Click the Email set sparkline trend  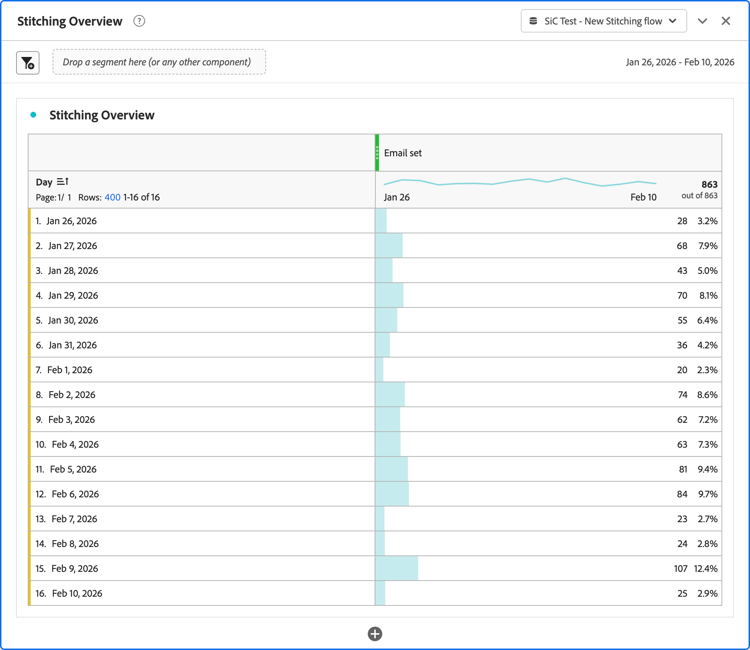tap(520, 182)
